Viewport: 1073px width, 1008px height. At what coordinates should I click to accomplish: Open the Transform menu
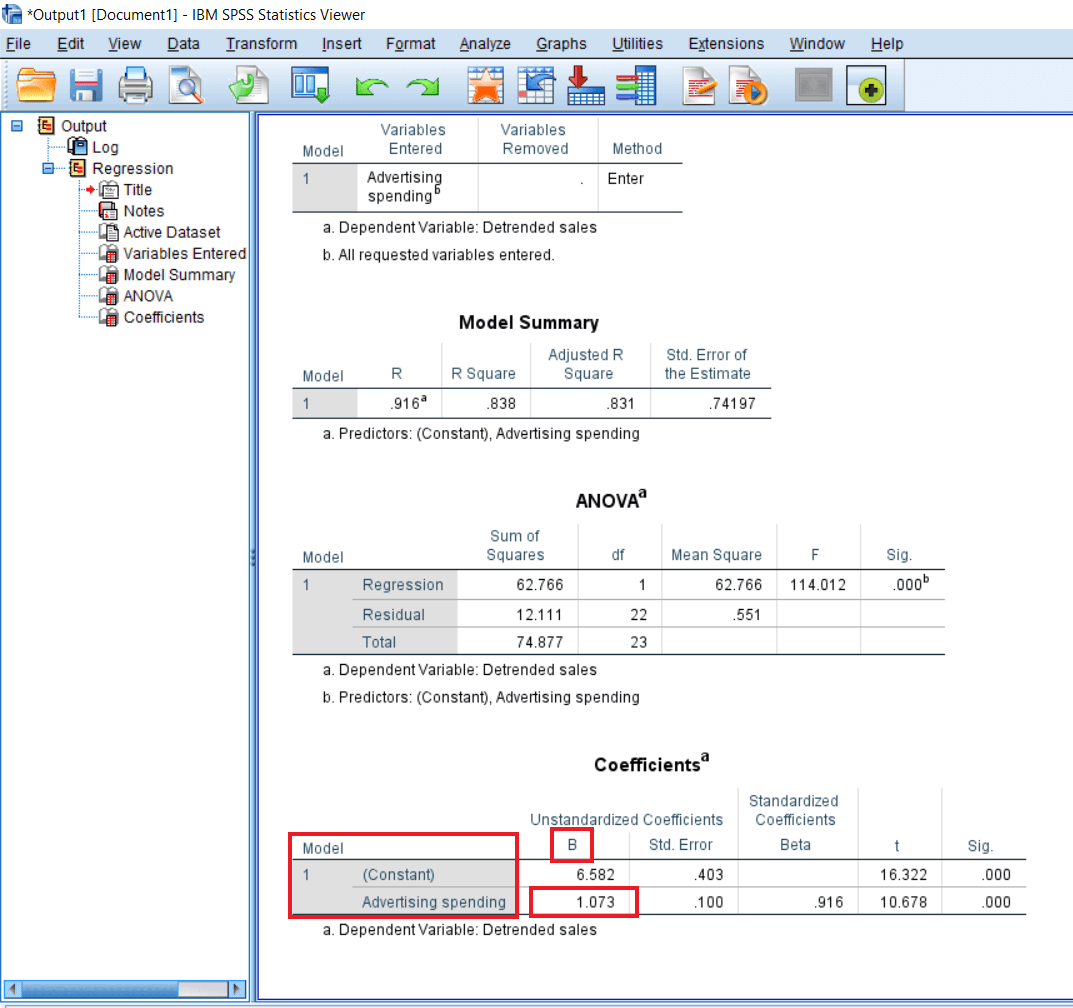261,44
